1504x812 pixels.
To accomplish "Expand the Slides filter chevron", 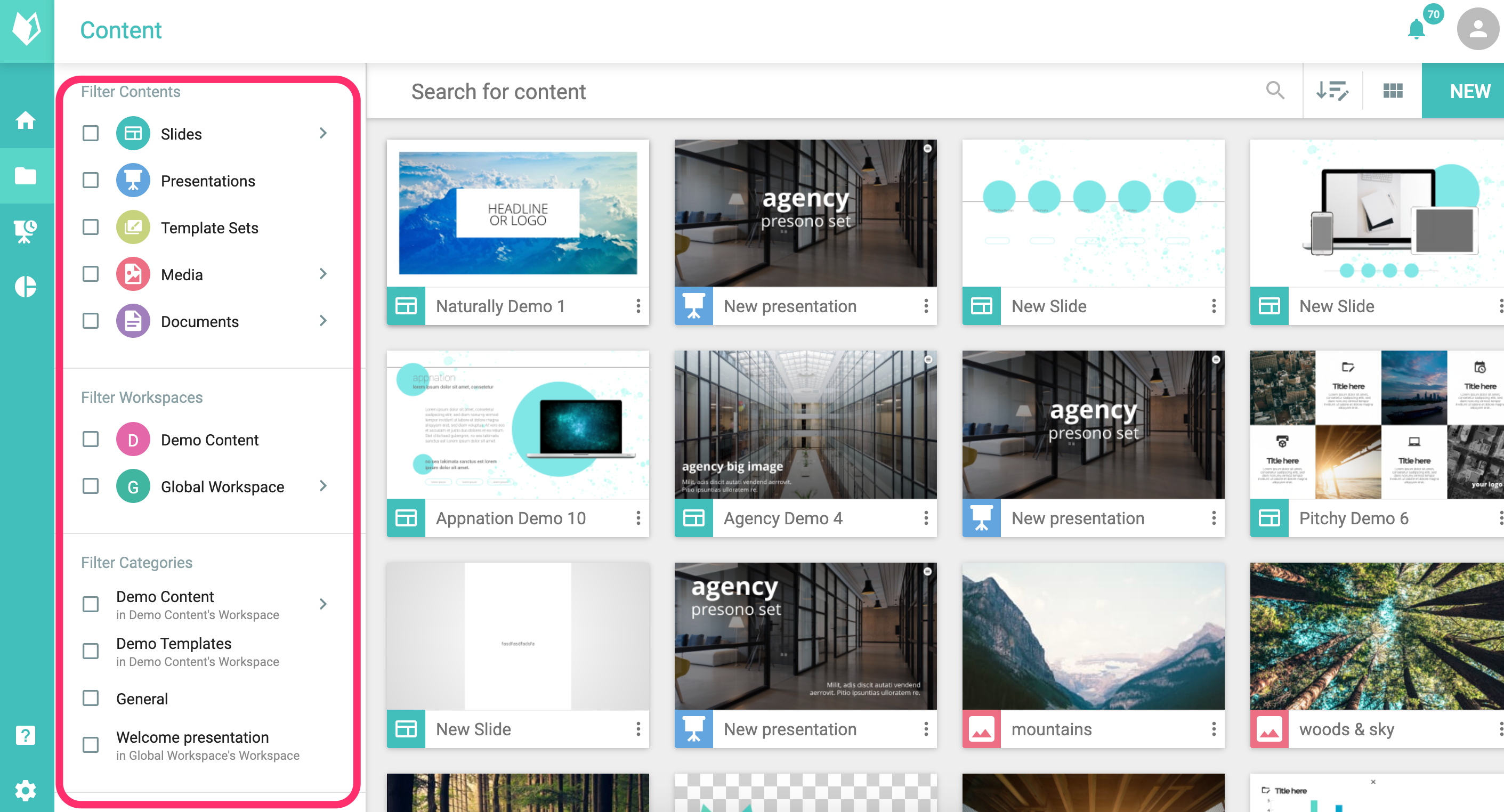I will (x=323, y=133).
